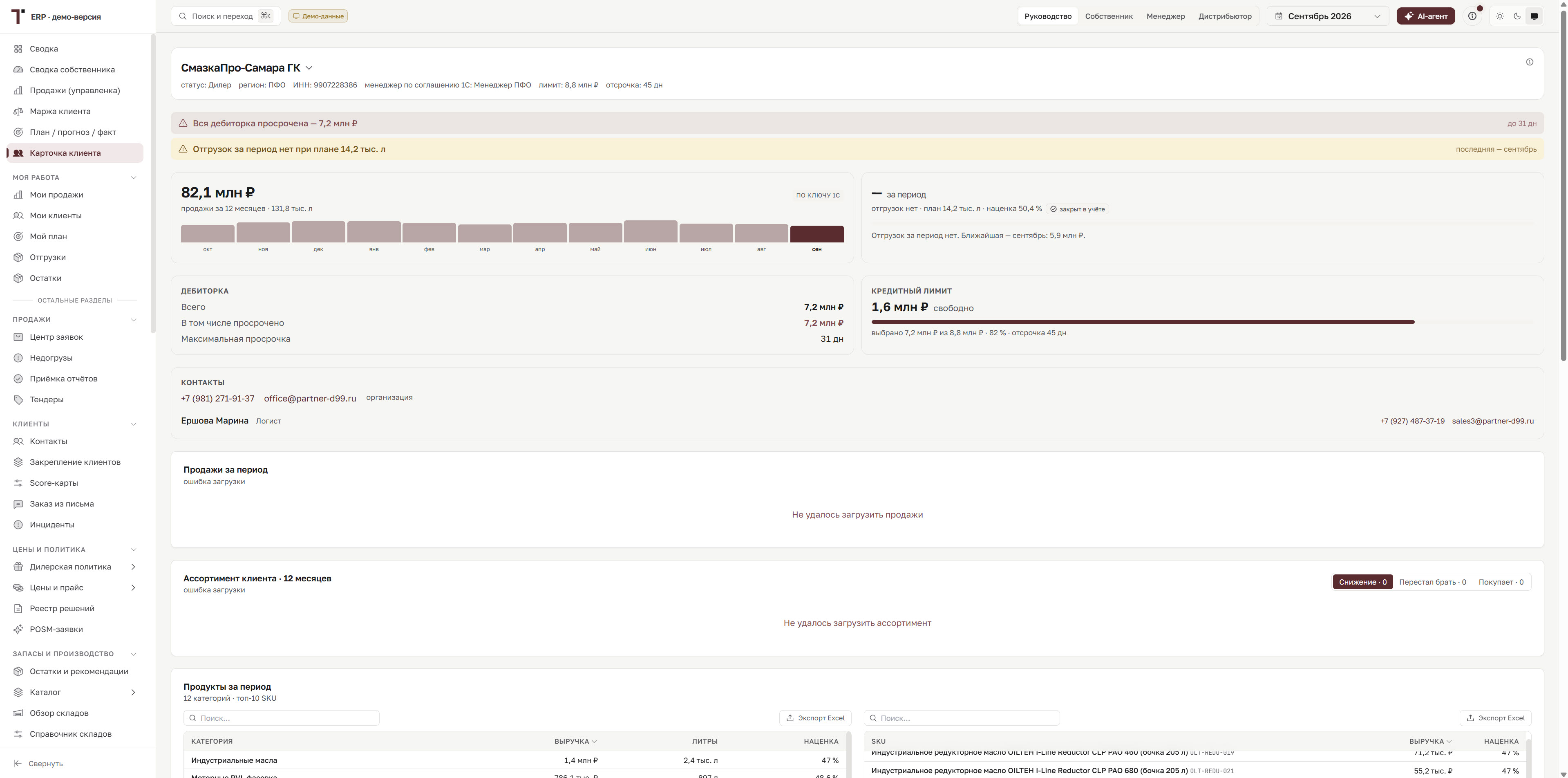
Task: Launch the AI-агент button
Action: [x=1425, y=16]
